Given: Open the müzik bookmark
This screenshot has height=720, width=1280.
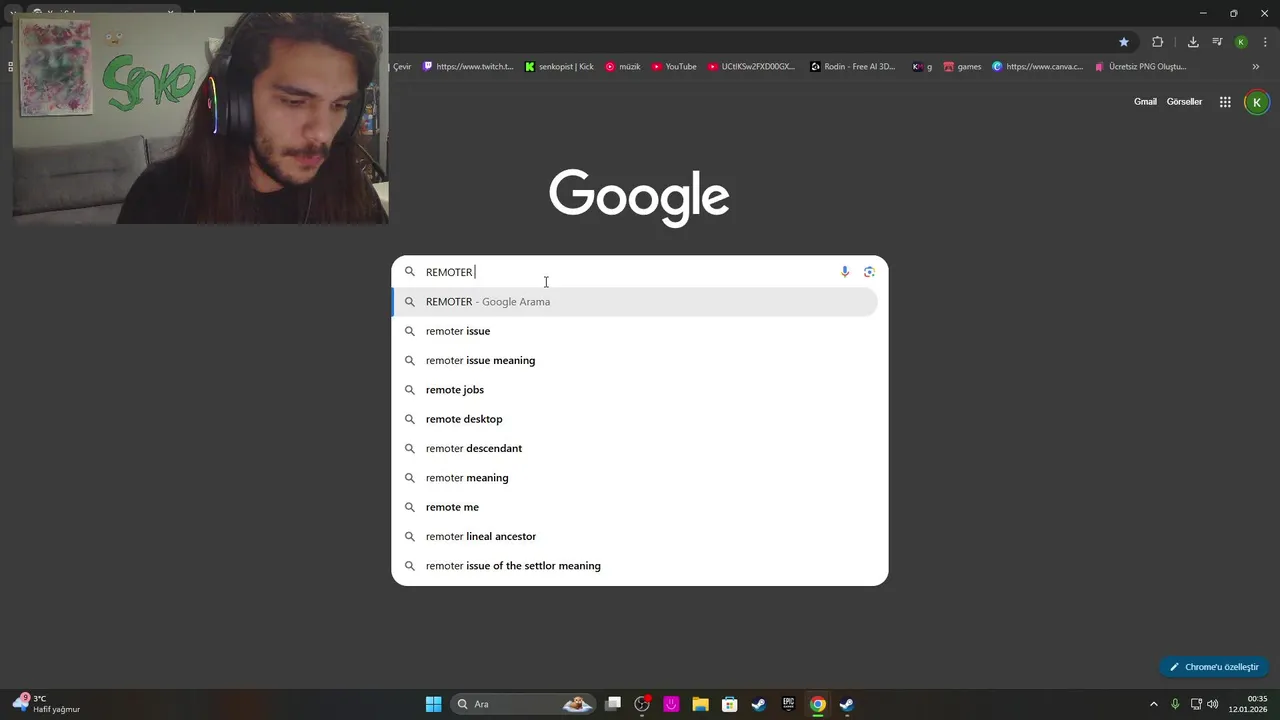Looking at the screenshot, I should tap(622, 67).
